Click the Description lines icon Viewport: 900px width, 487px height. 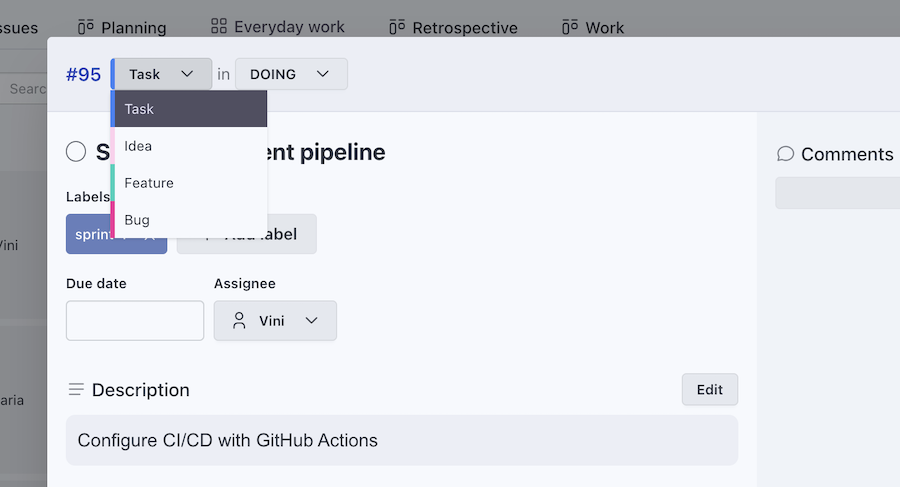point(75,389)
